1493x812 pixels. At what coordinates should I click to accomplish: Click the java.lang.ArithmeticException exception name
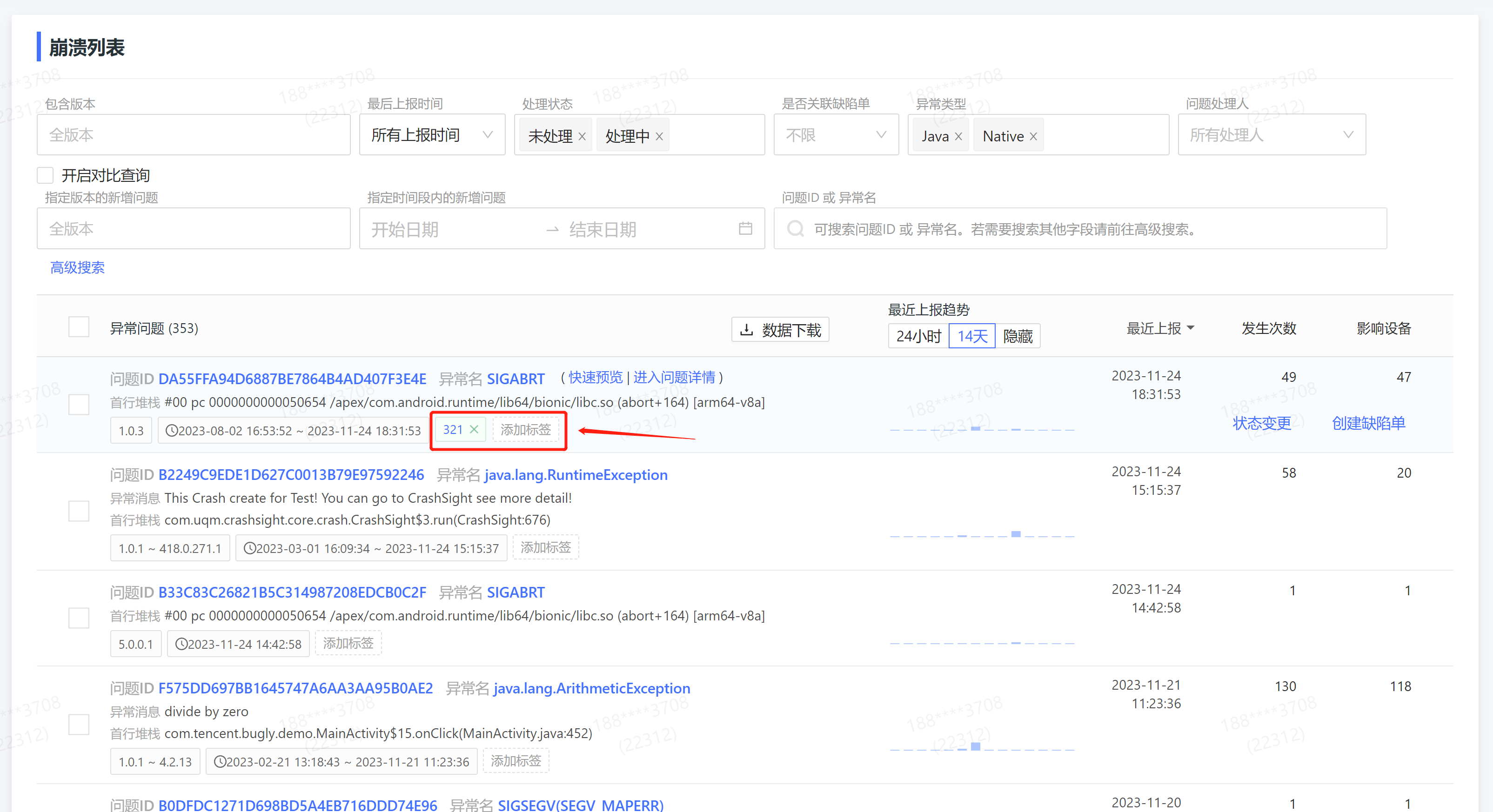(x=592, y=688)
